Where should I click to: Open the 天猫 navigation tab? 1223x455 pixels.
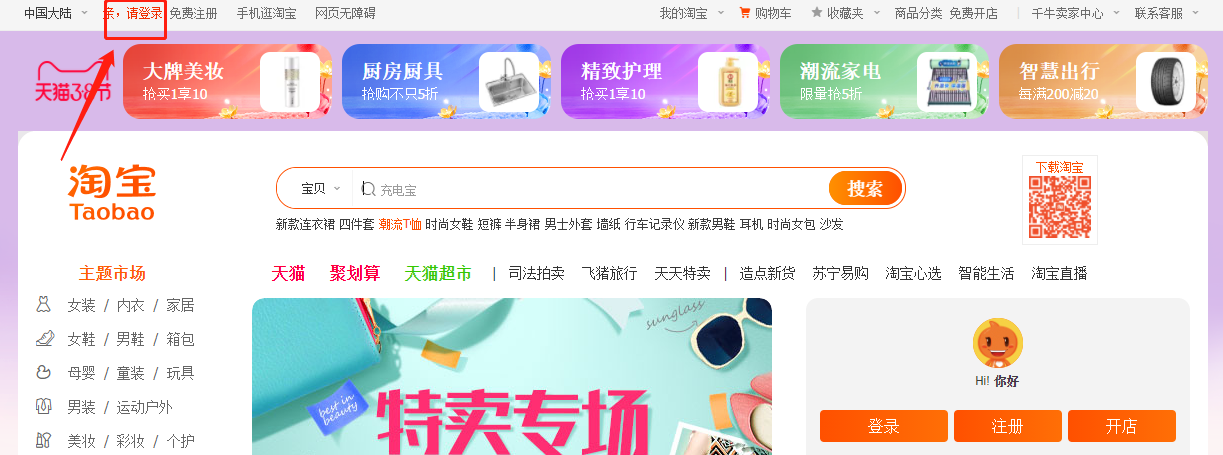click(x=288, y=273)
